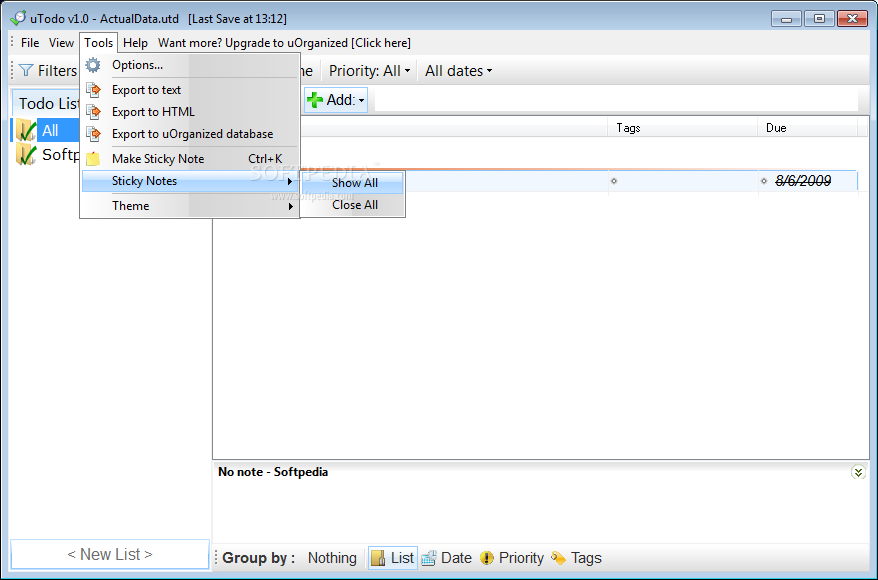Expand the Theme submenu arrow
Screen dimensions: 878x580
(x=291, y=206)
